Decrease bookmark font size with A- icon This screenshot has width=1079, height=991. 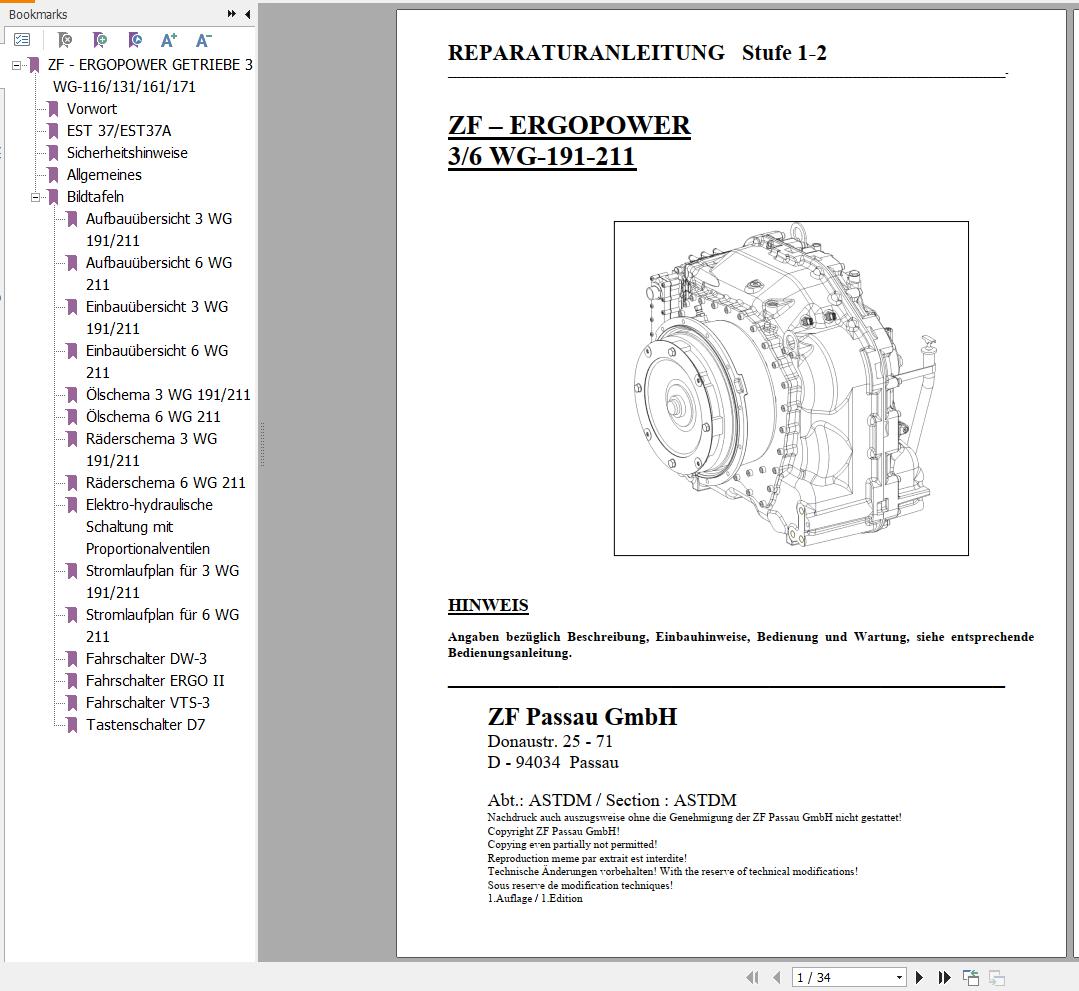pos(204,40)
